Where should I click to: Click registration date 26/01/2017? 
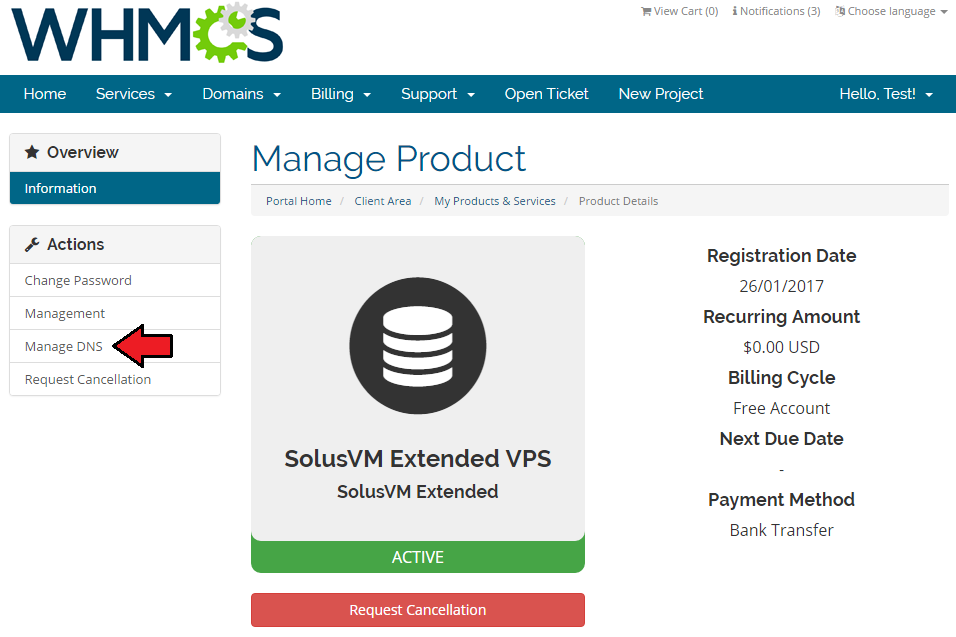781,286
